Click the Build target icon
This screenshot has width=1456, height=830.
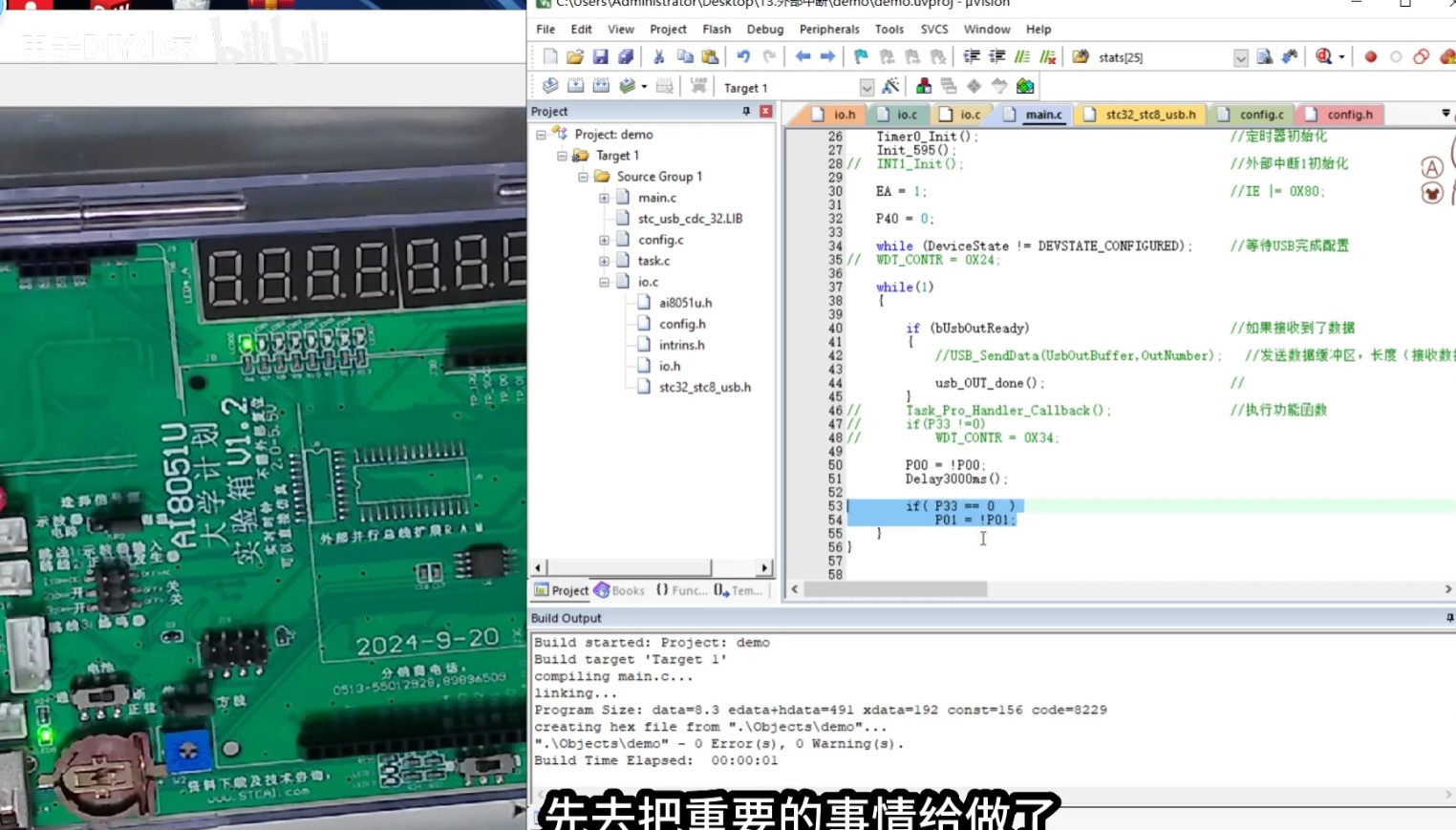(574, 86)
